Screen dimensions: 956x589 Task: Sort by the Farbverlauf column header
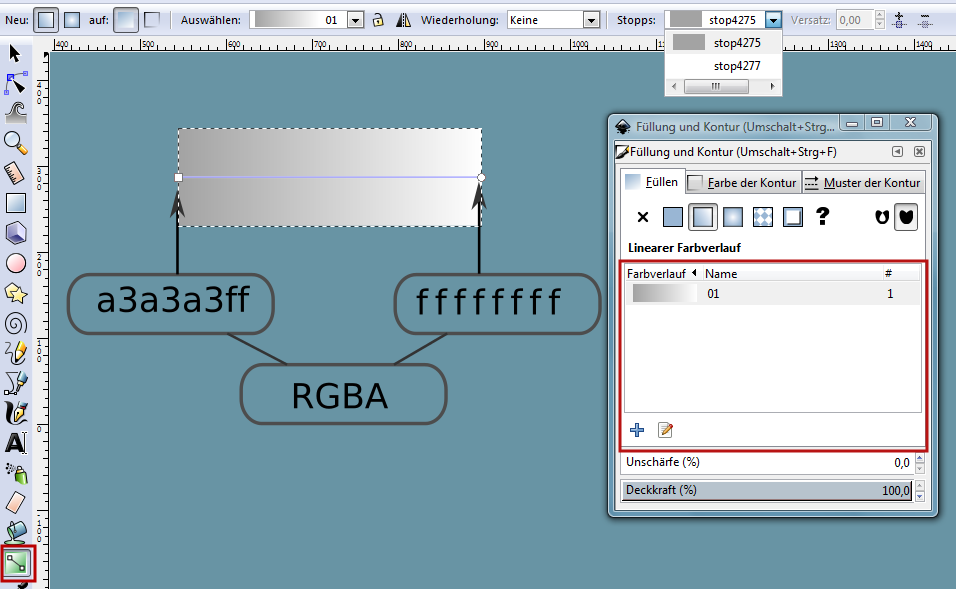[662, 274]
